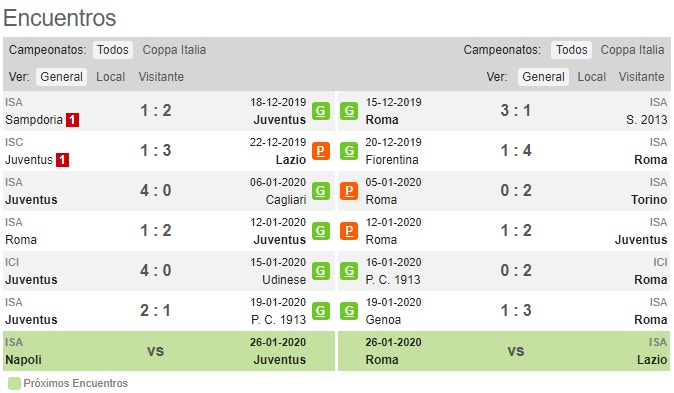Select left Coppa Italia championship filter

[x=174, y=50]
